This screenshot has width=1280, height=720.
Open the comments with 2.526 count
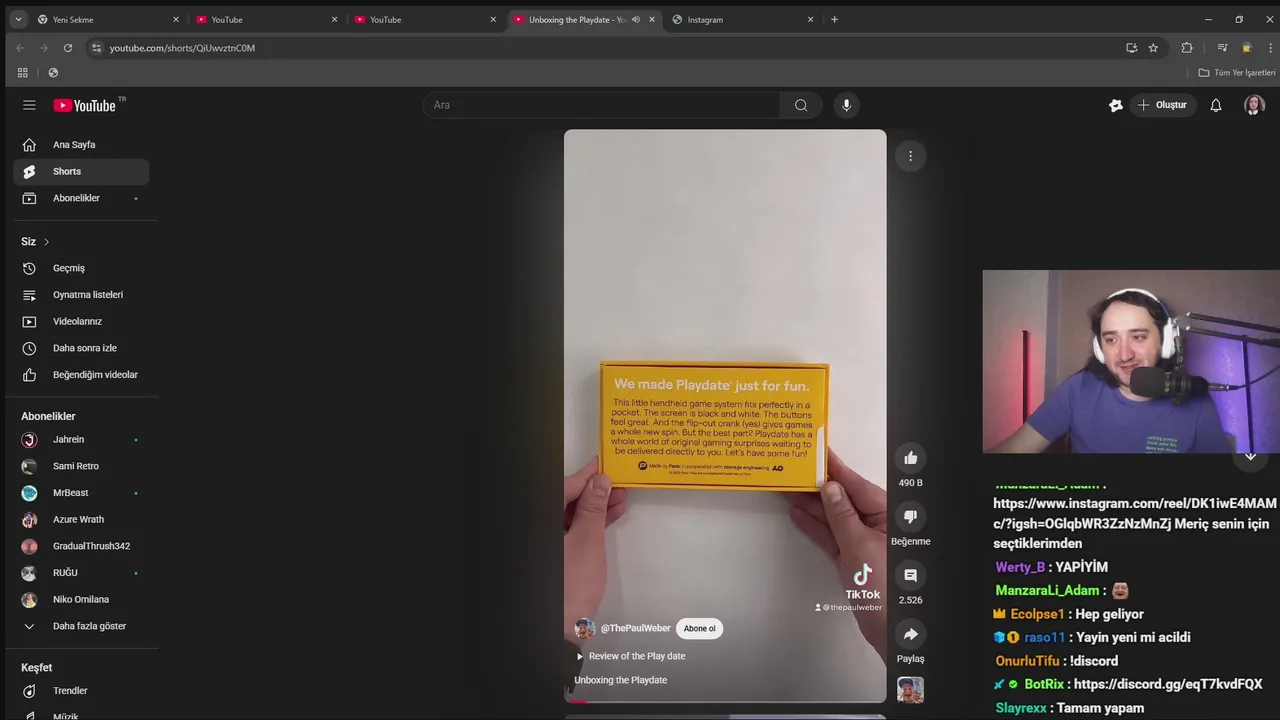click(910, 575)
